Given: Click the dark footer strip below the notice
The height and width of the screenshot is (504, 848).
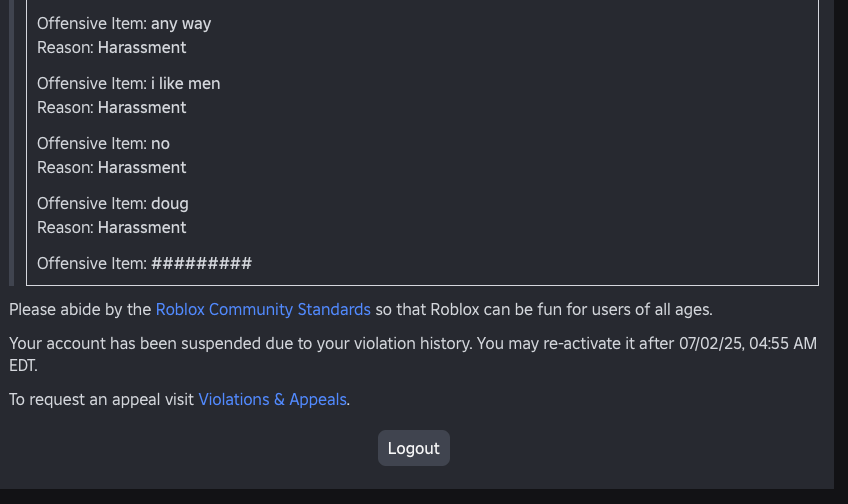Looking at the screenshot, I should pos(424,496).
